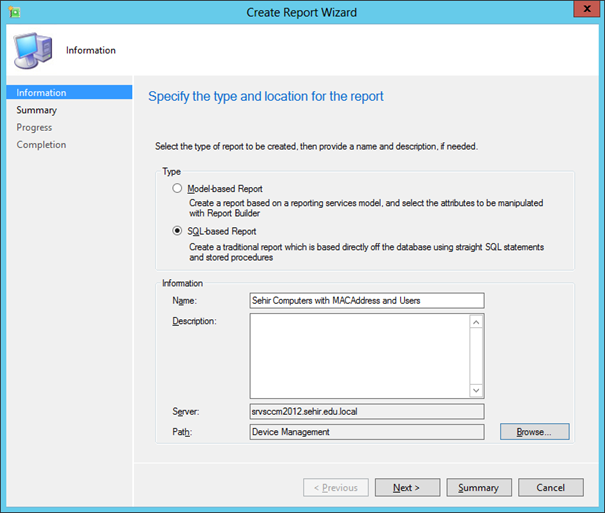Click the Server field with srvsccm2012.sehir.edu.local

(x=367, y=412)
